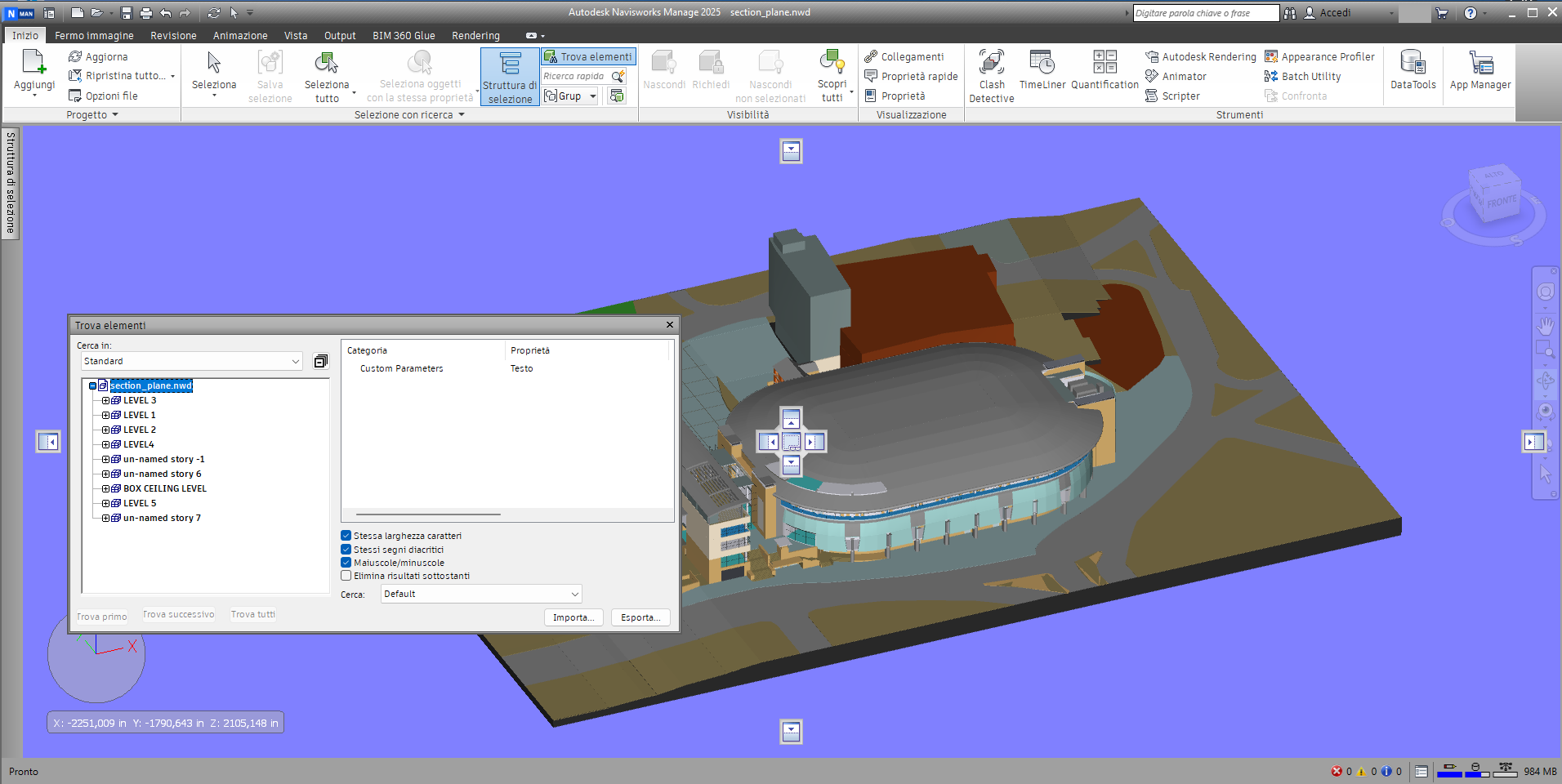
Task: Open the Vista tab
Action: point(296,36)
